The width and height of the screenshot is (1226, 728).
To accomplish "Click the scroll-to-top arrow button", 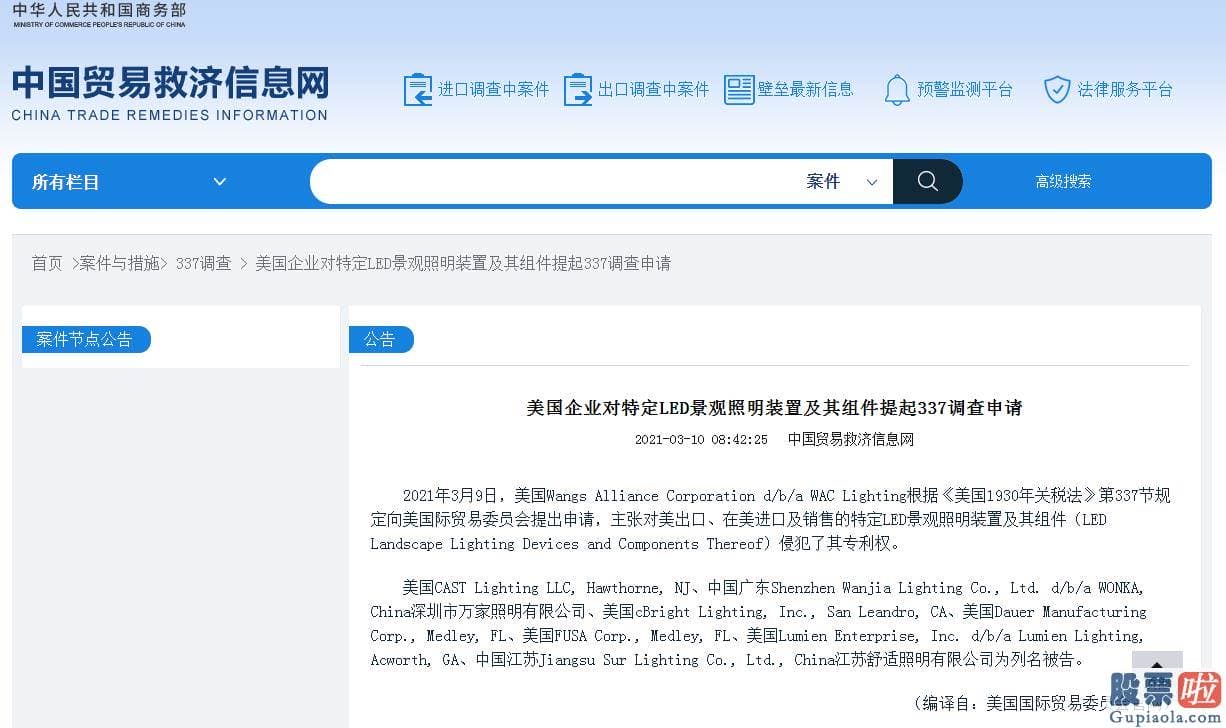I will tap(1157, 665).
